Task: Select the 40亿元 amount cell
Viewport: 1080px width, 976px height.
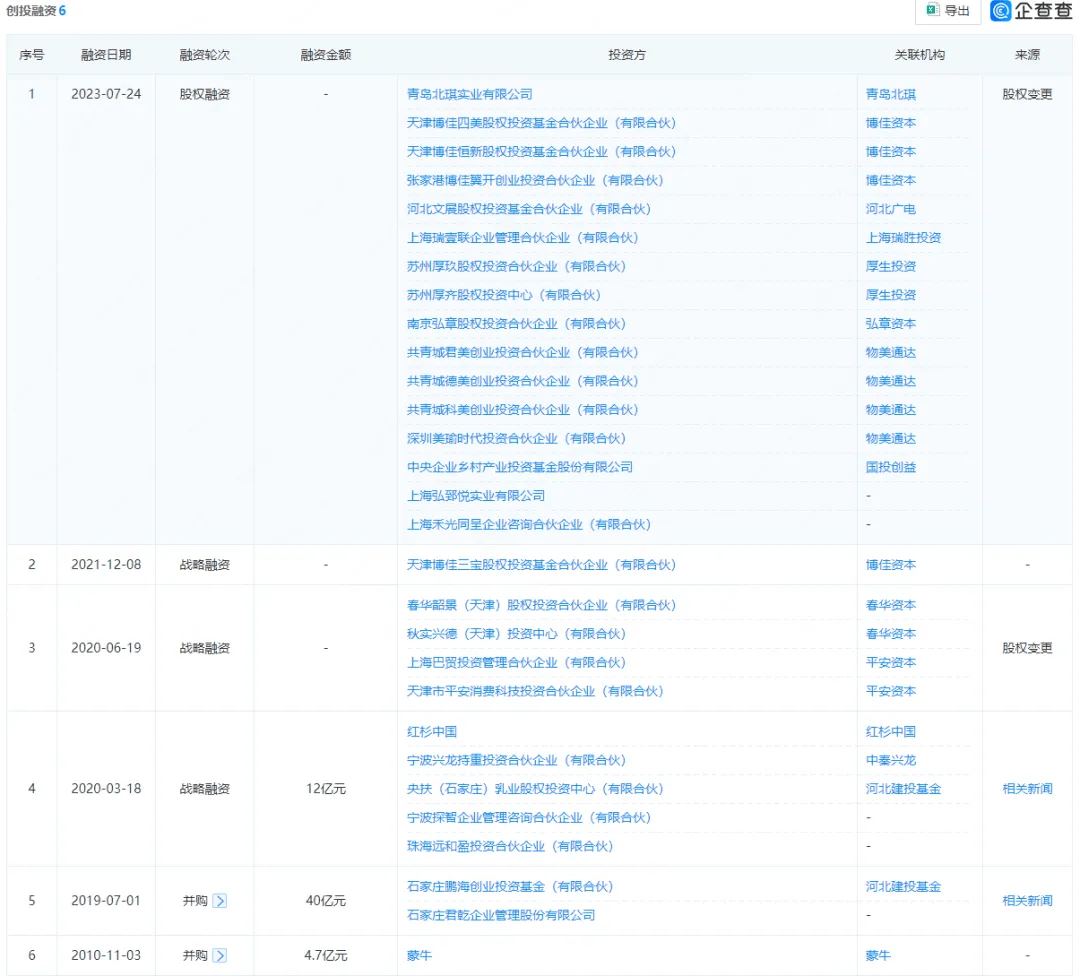Action: (x=326, y=901)
